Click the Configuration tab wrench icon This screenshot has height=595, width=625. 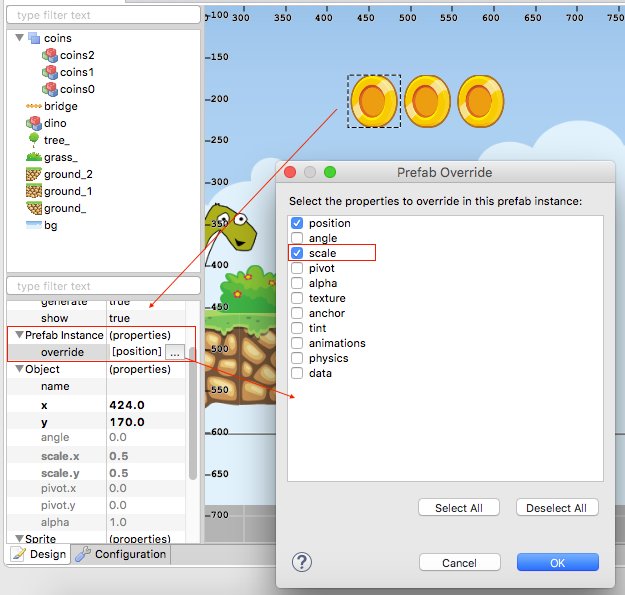point(83,554)
